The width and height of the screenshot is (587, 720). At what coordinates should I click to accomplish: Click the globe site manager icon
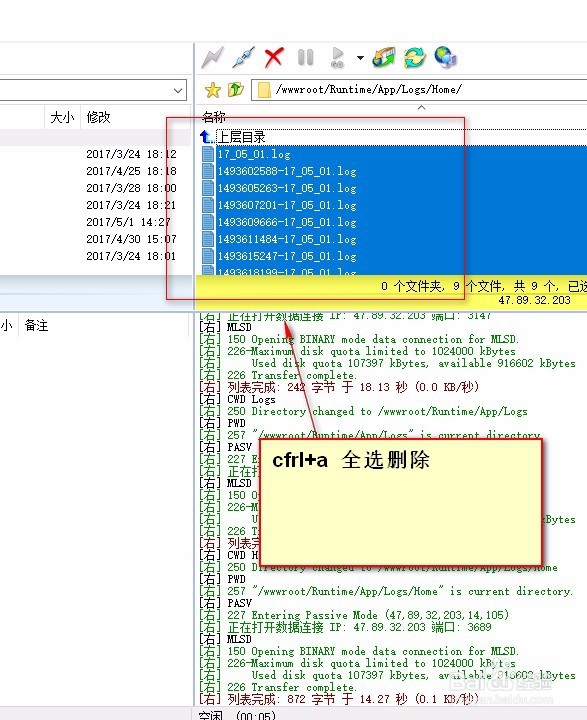[x=445, y=57]
